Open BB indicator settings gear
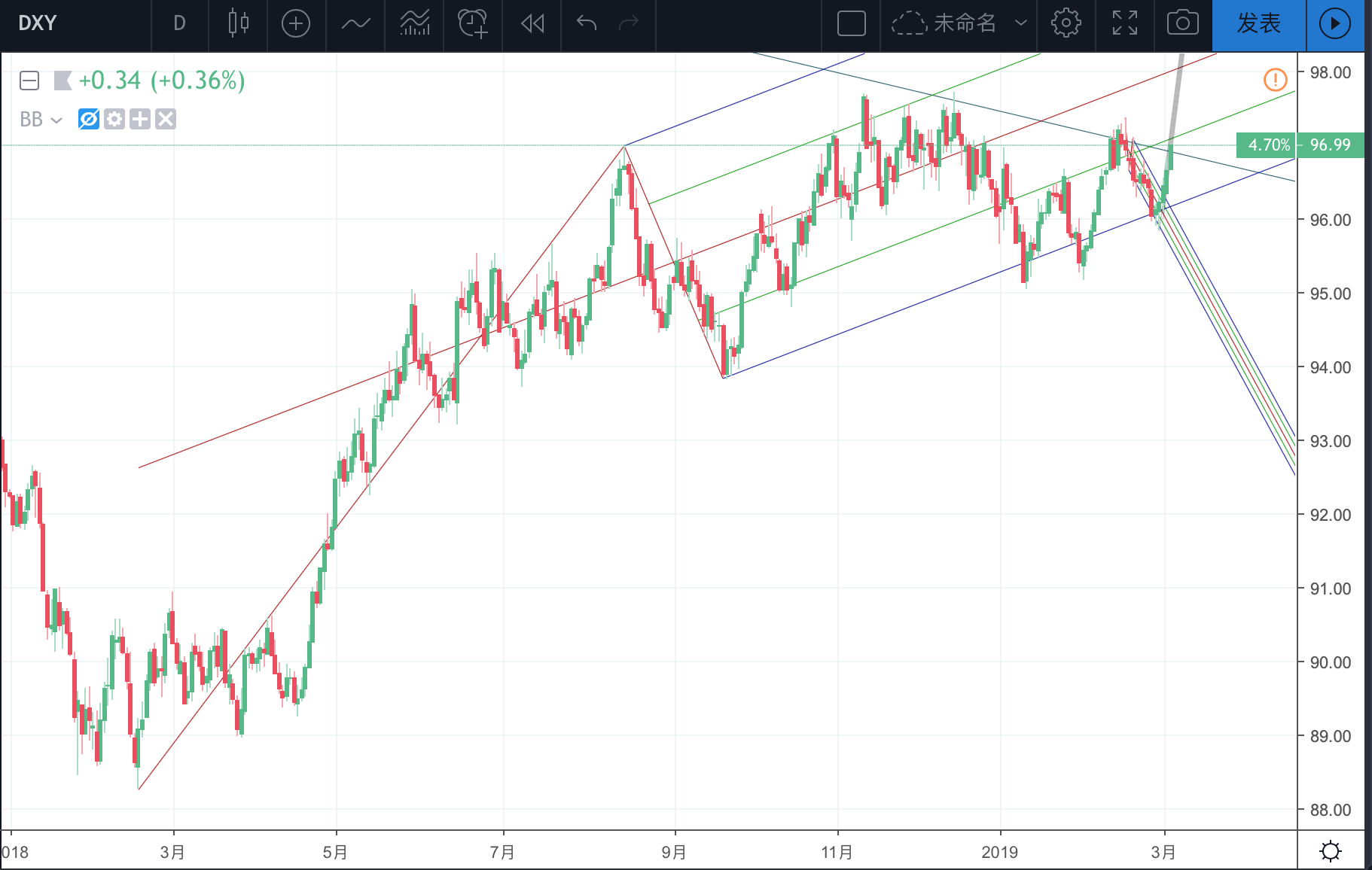 pos(114,119)
